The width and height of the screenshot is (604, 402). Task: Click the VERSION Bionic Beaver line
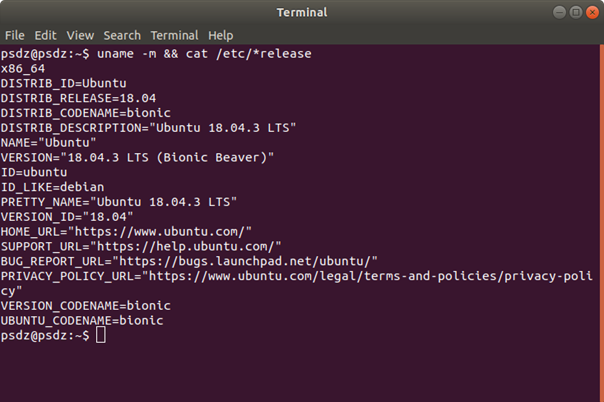point(137,157)
